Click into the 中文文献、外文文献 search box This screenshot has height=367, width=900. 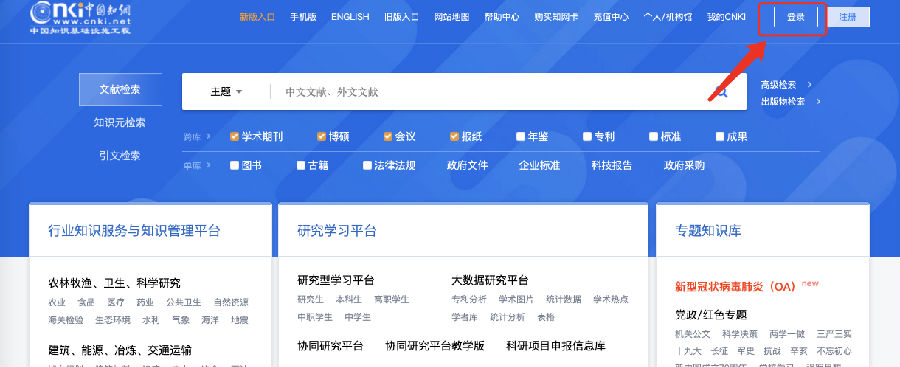pyautogui.click(x=494, y=92)
